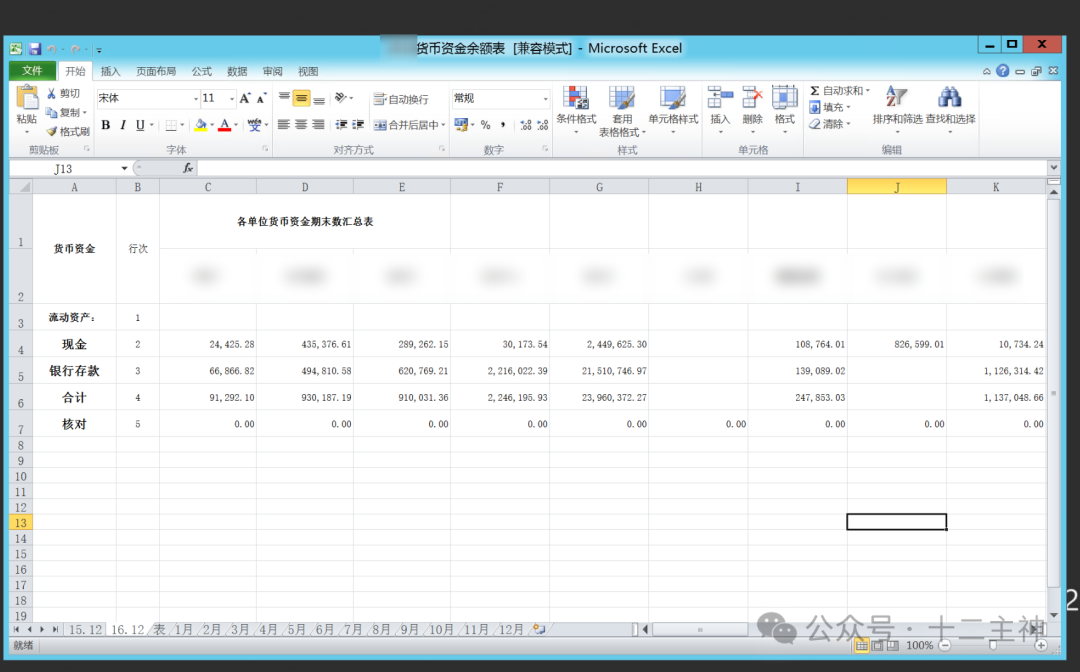The width and height of the screenshot is (1080, 672).
Task: Open the font name dropdown showing 宋体
Action: [x=196, y=99]
